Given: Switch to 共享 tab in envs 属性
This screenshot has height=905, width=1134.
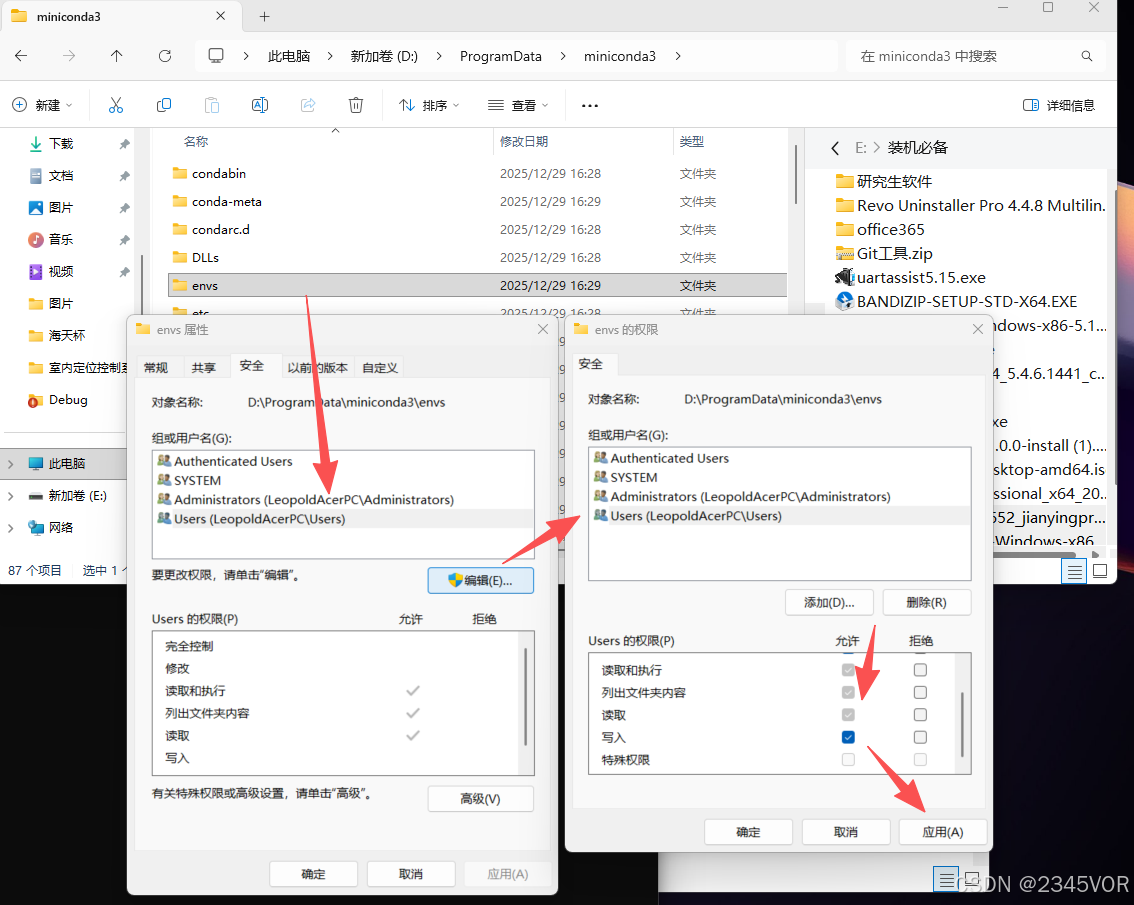Looking at the screenshot, I should click(203, 367).
